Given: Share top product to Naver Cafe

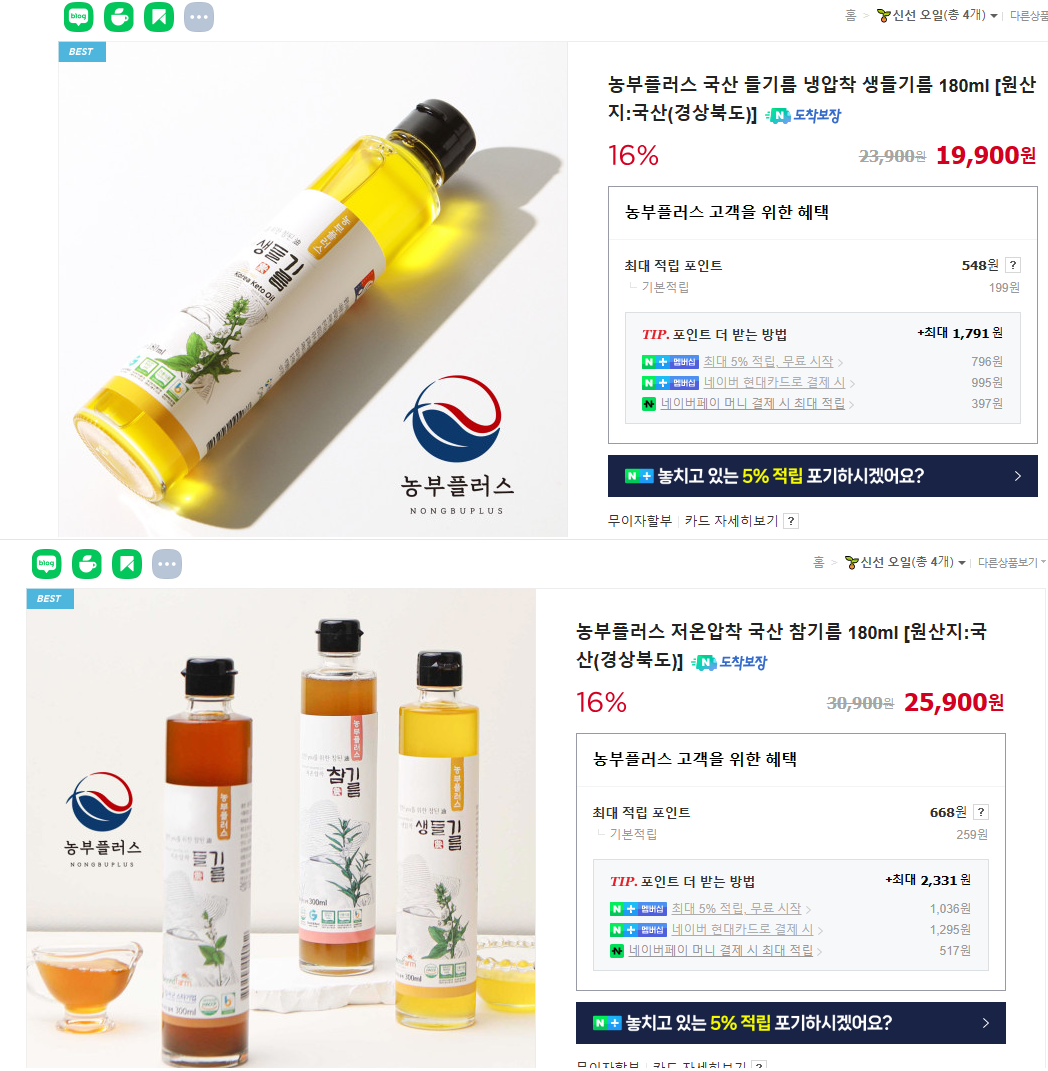Looking at the screenshot, I should [x=119, y=17].
